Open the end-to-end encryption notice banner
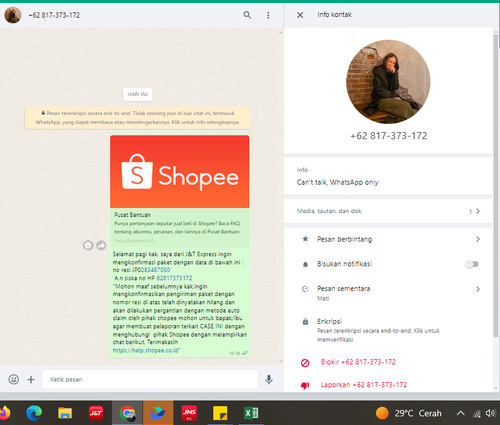500x425 pixels. click(x=138, y=118)
